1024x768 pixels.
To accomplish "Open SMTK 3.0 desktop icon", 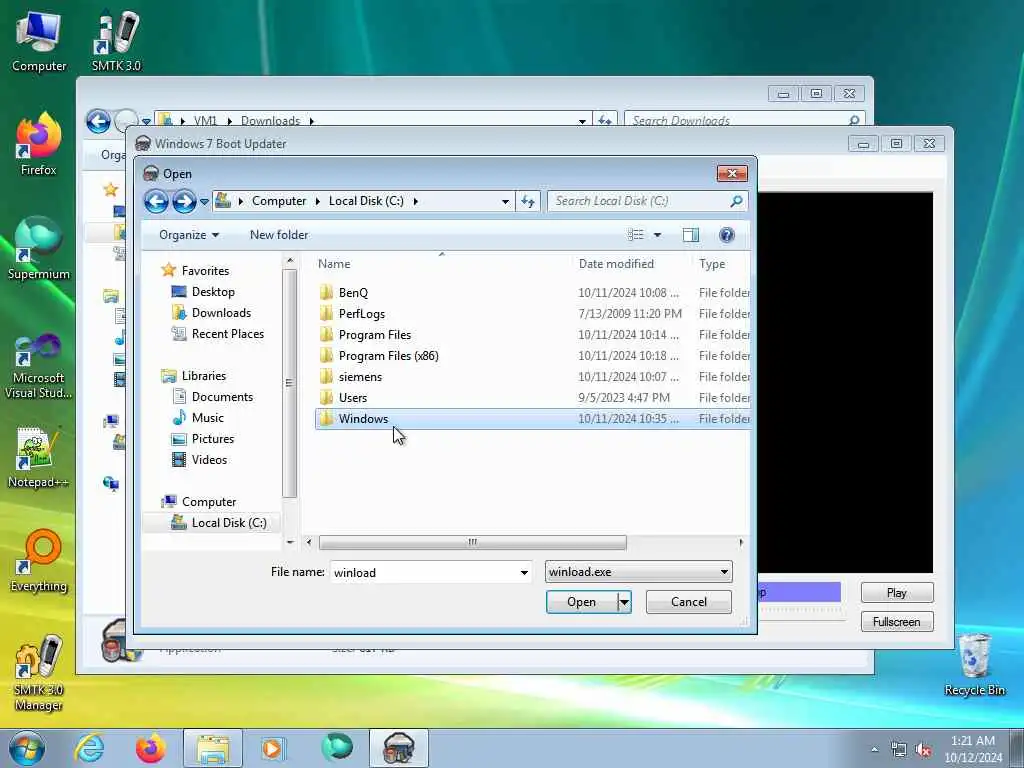I will point(116,42).
